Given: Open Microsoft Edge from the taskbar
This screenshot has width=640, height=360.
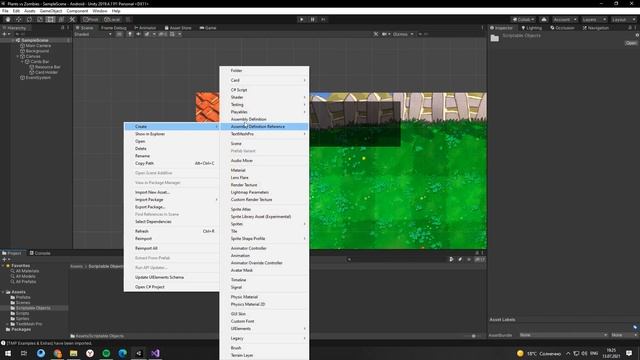Looking at the screenshot, I should point(122,353).
